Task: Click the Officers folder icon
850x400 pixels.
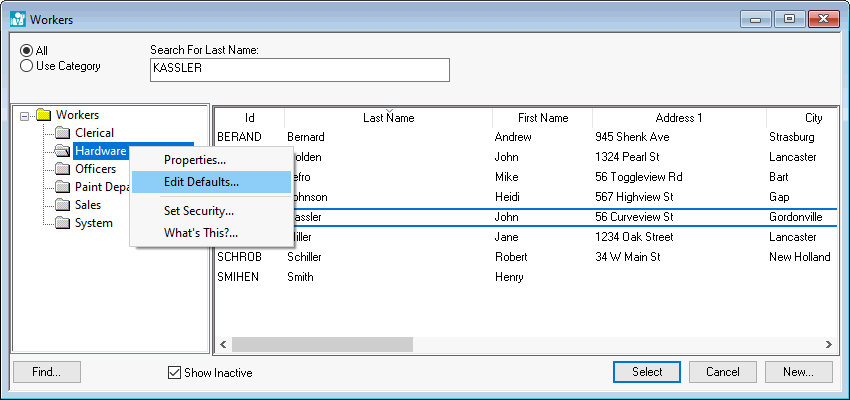Action: coord(62,169)
